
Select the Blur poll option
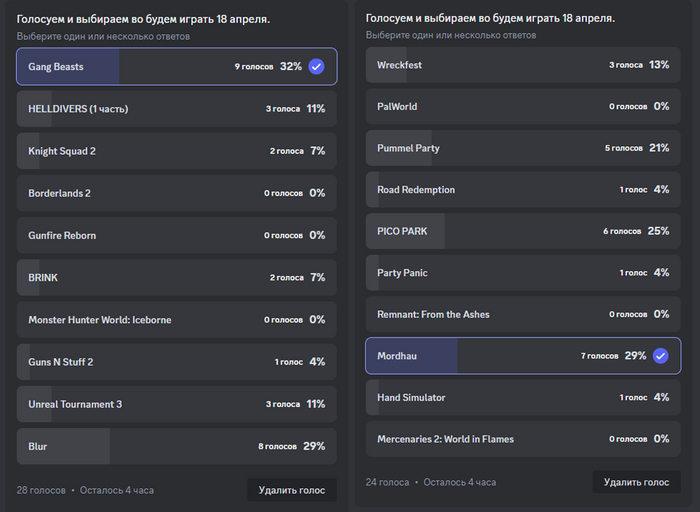[177, 446]
